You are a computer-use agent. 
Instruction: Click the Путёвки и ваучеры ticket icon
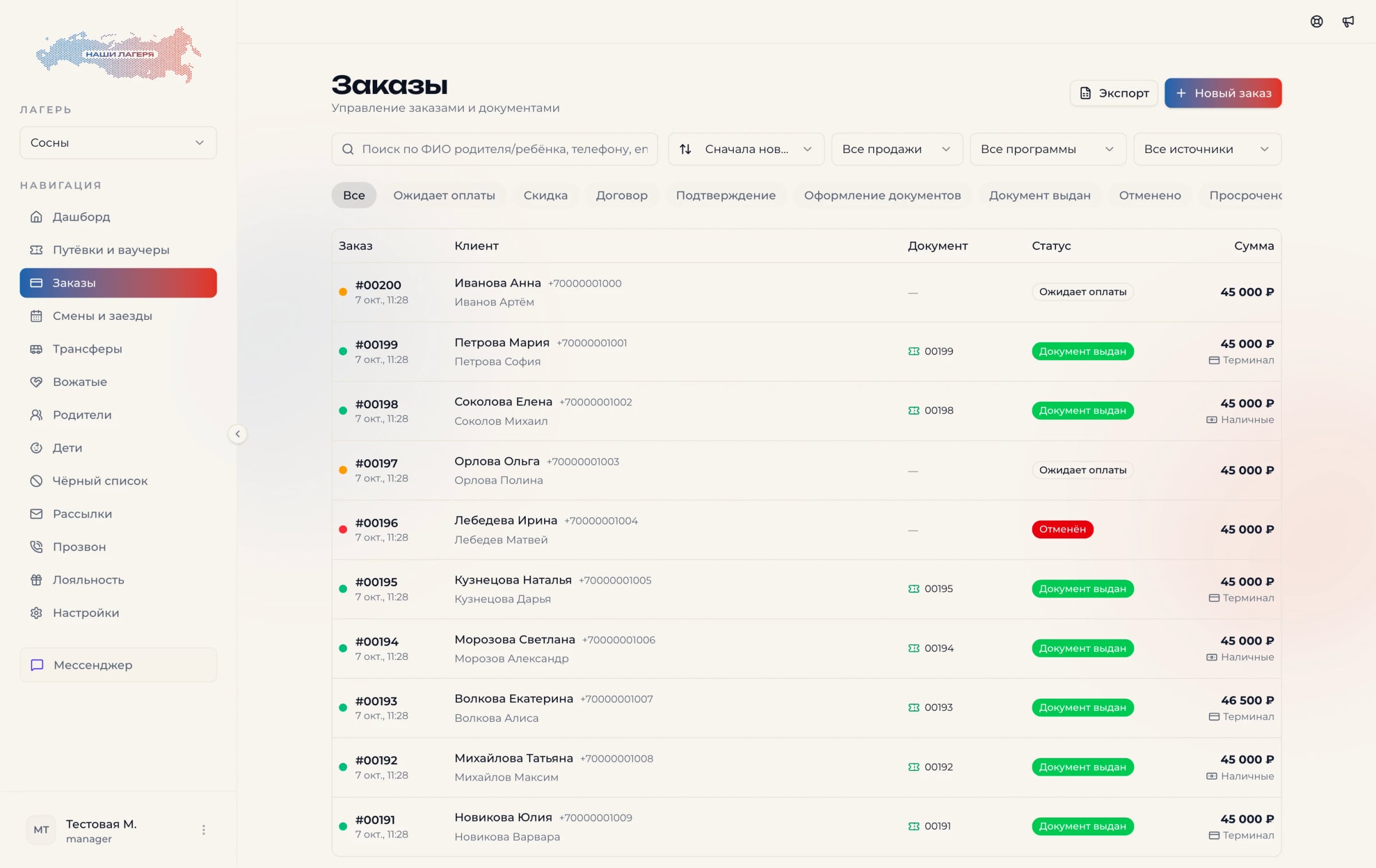(x=36, y=250)
